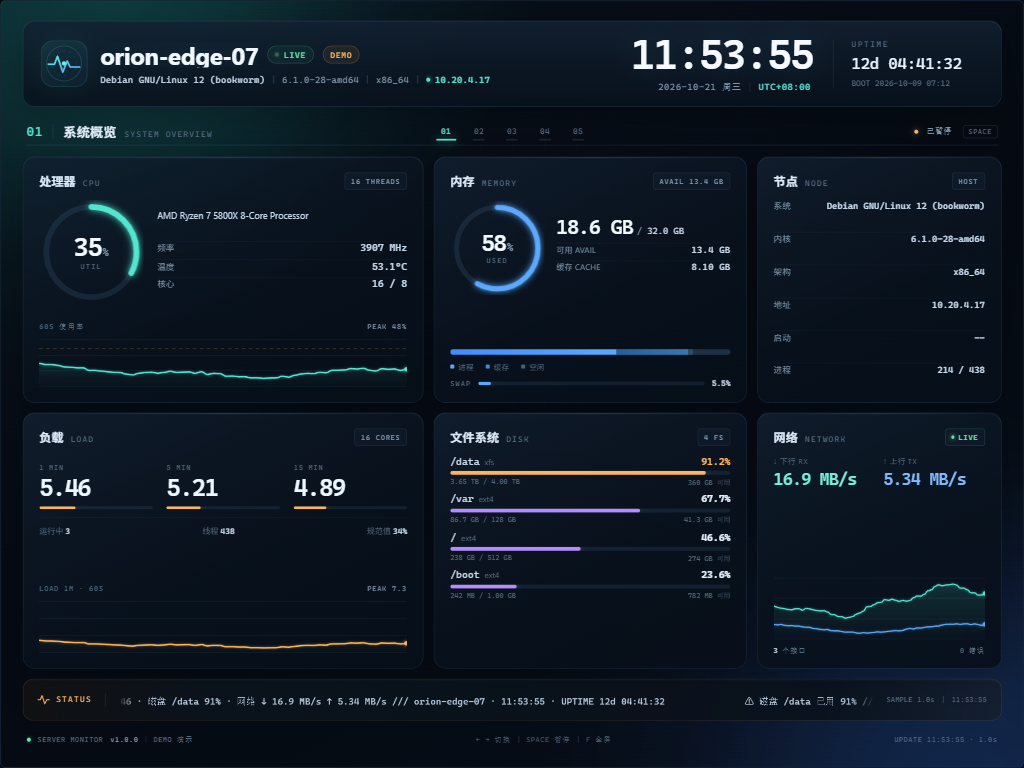Viewport: 1024px width, 768px height.
Task: Click the /data usage percentage 91.2%
Action: (716, 462)
